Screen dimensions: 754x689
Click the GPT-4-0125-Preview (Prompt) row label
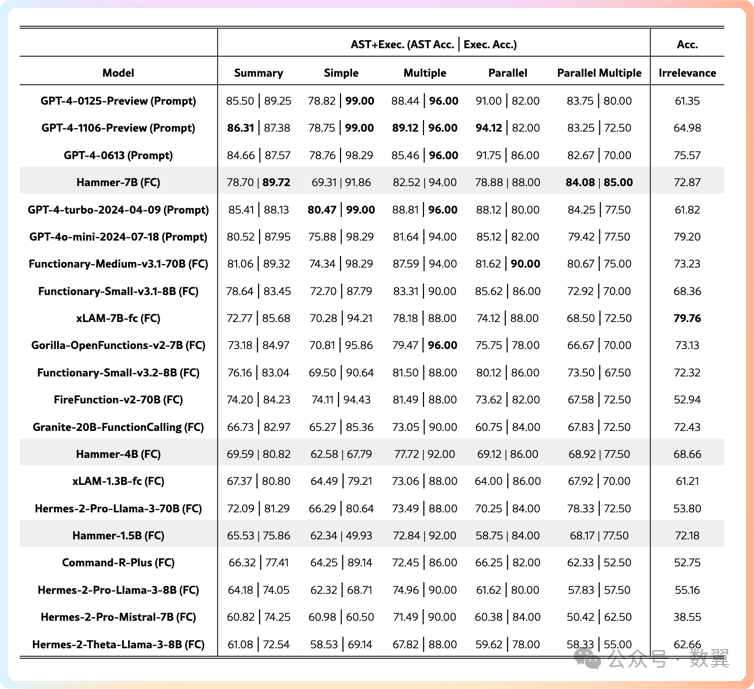118,101
